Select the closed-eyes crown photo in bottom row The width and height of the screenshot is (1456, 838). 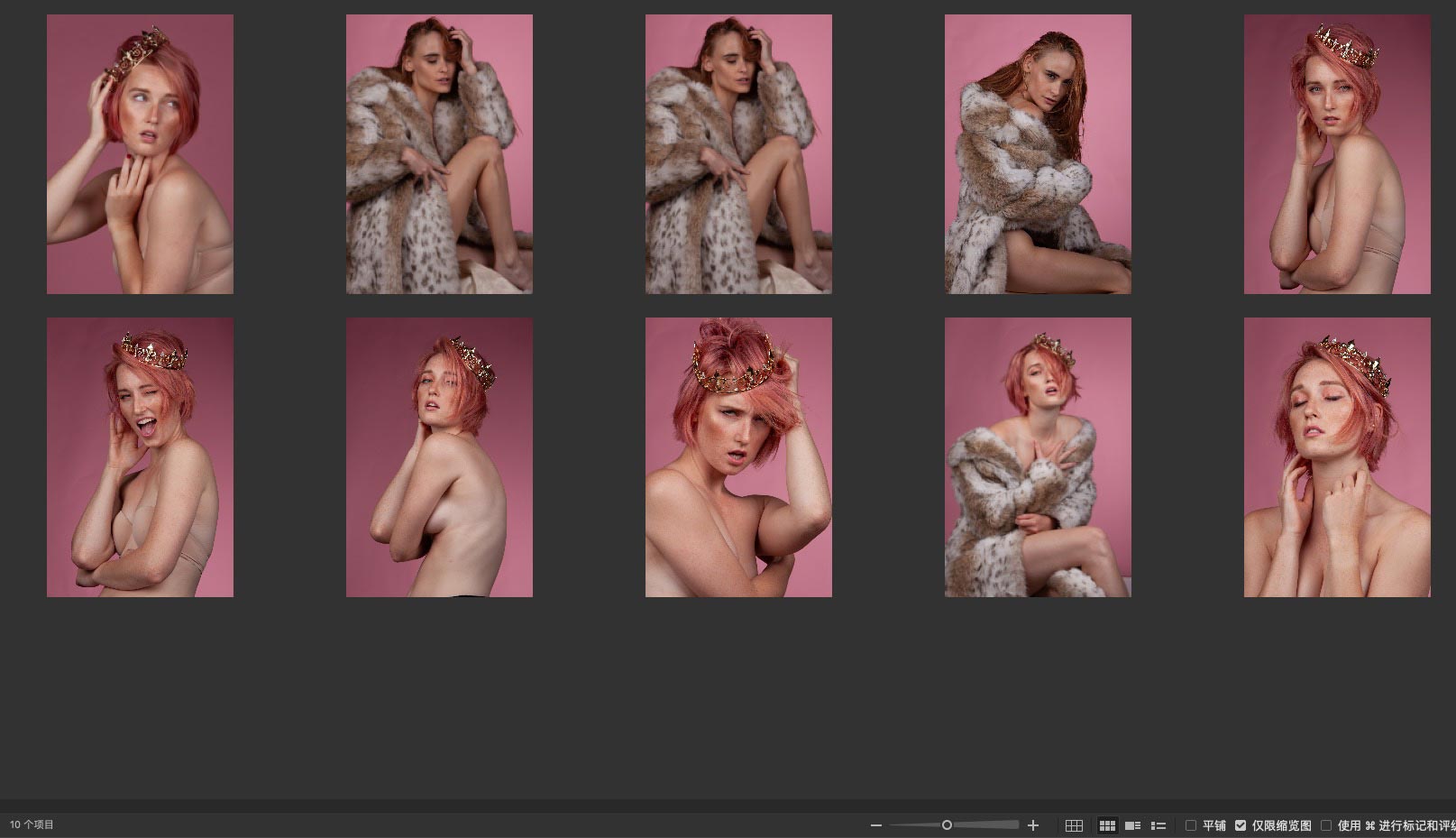point(1337,457)
